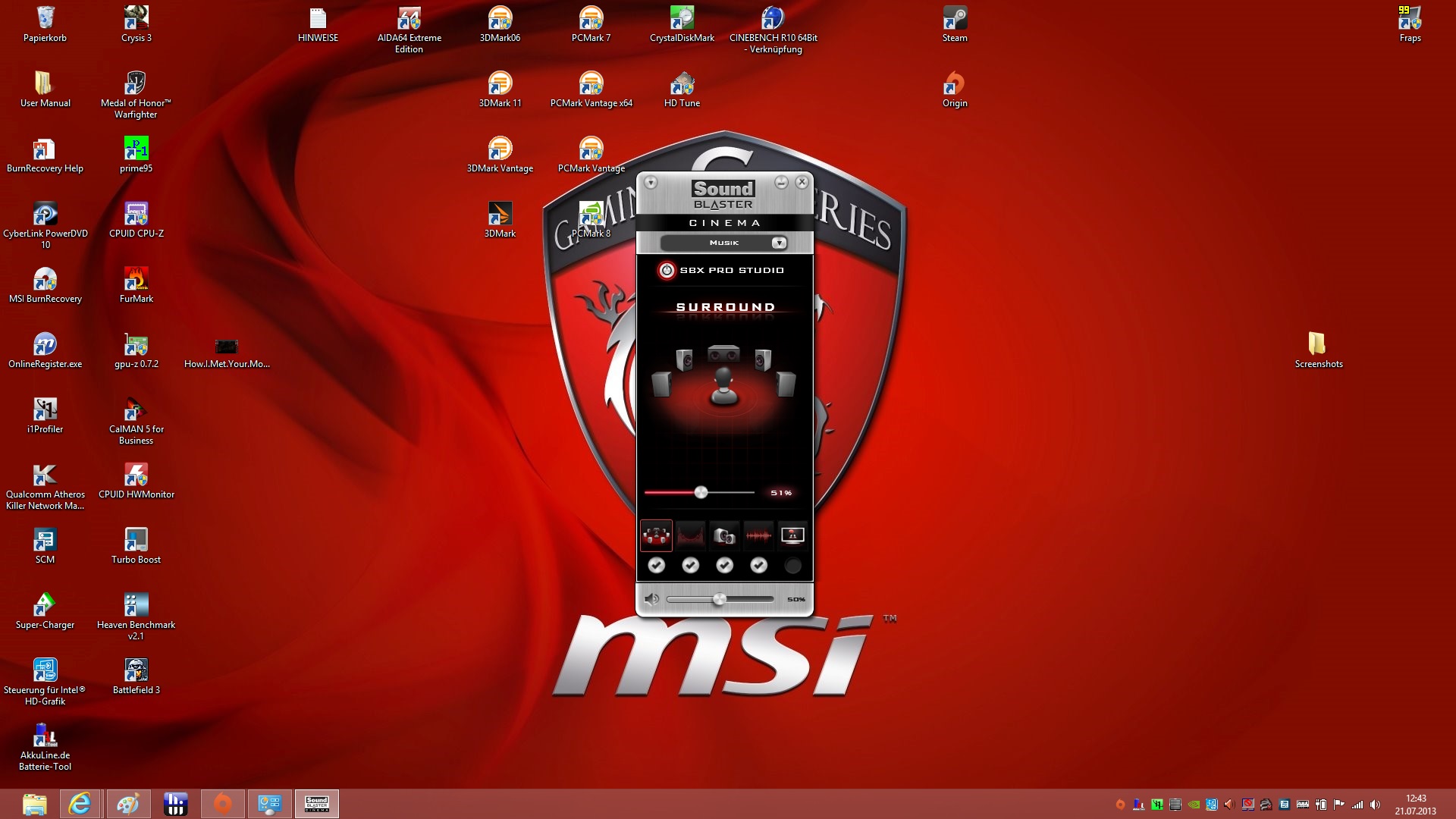
Task: Select the AIDA64 Extreme Edition icon
Action: click(409, 30)
